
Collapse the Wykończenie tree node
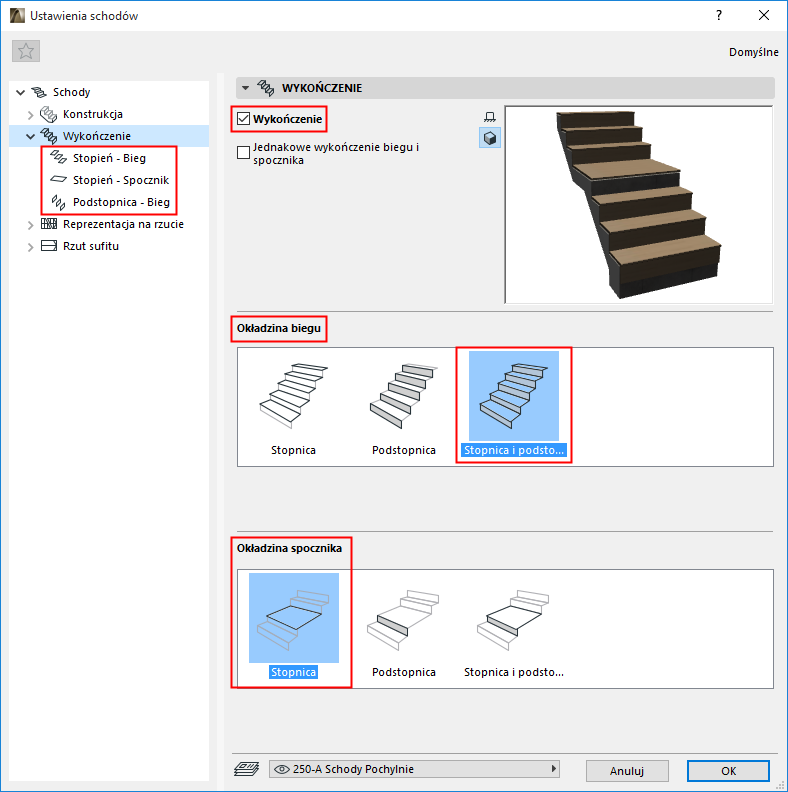pyautogui.click(x=30, y=136)
